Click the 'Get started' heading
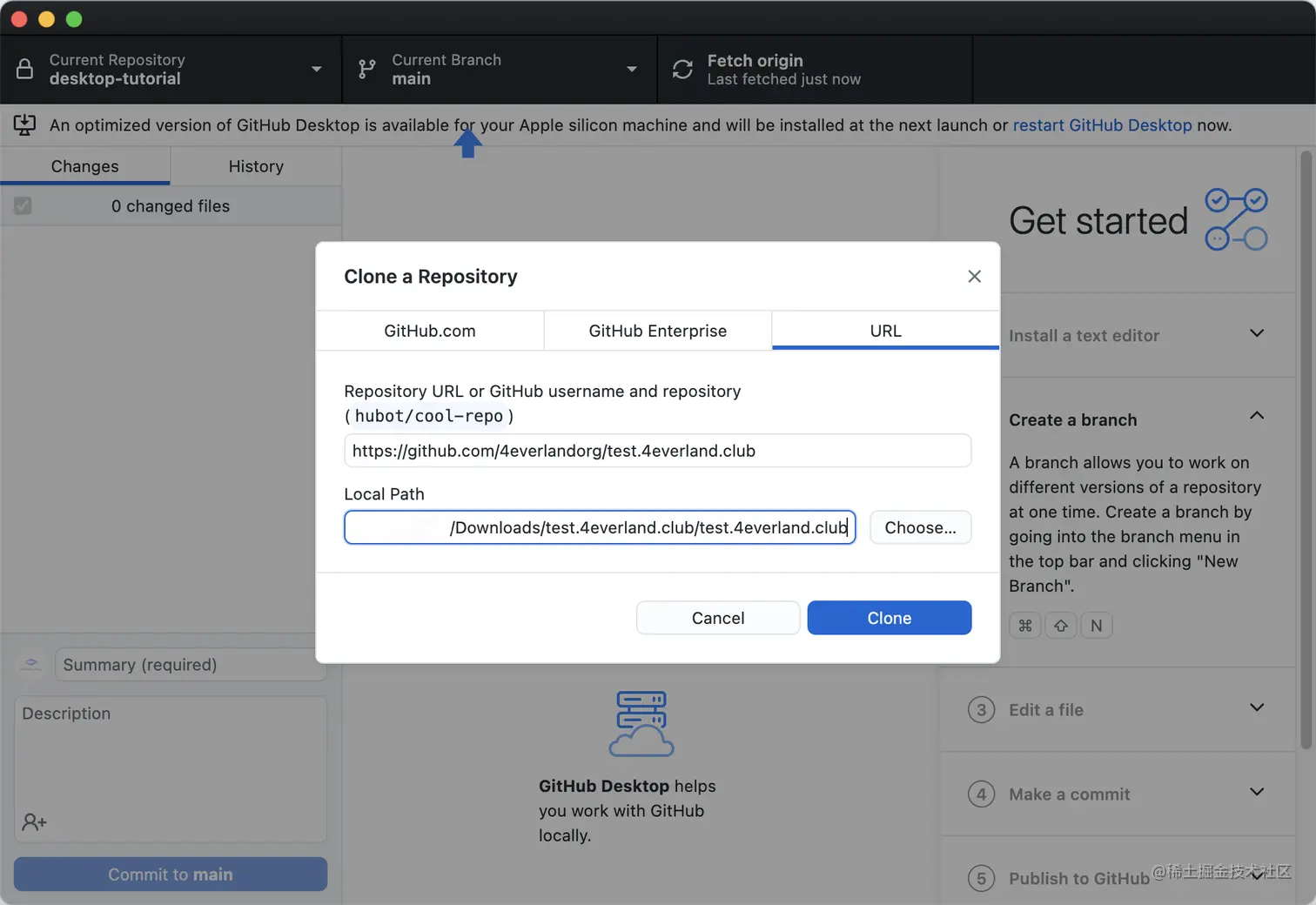 1098,221
